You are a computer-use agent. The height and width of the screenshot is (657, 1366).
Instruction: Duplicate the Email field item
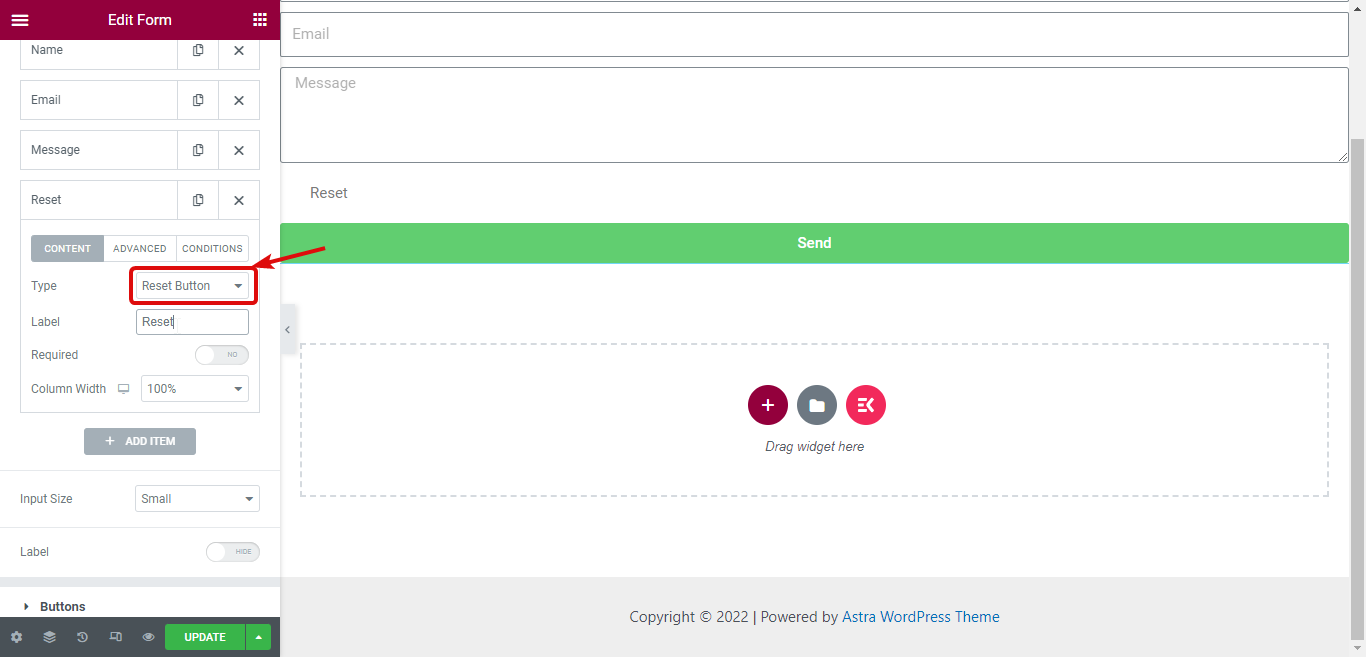198,100
